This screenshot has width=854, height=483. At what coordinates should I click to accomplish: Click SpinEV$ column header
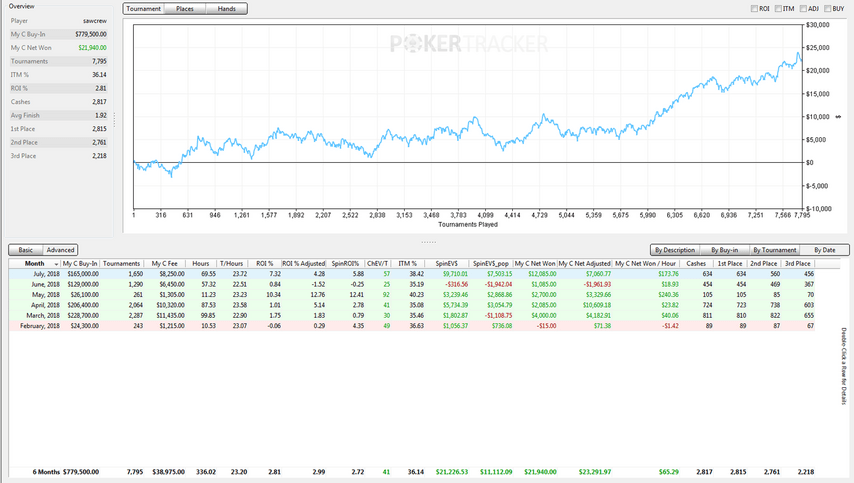[447, 264]
